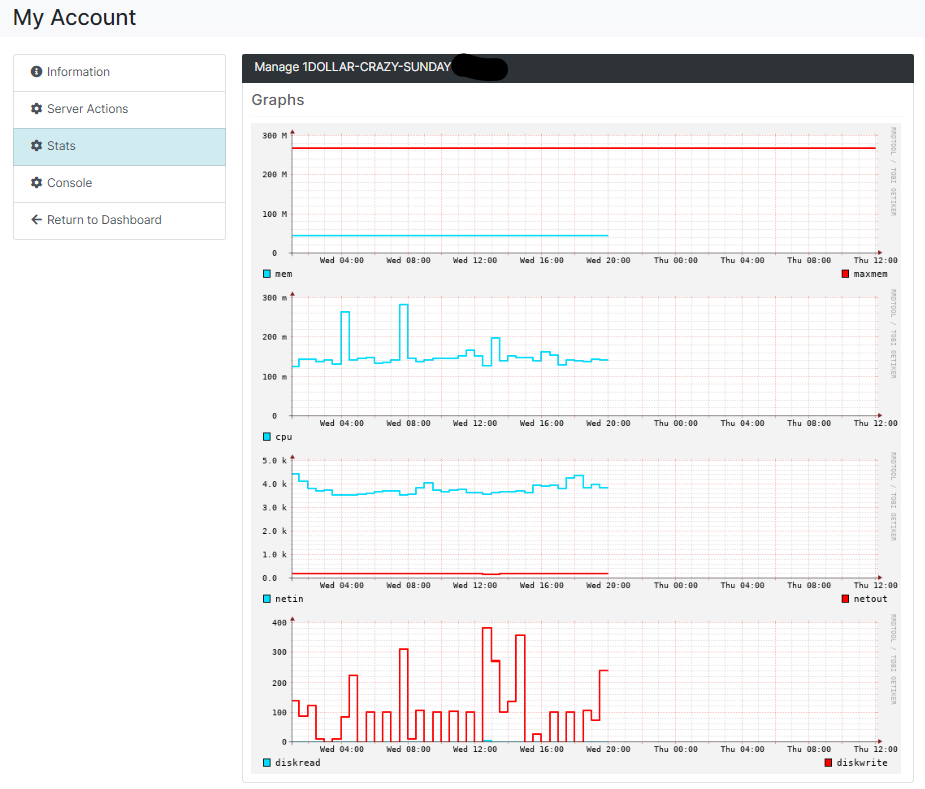The height and width of the screenshot is (789, 925).
Task: Click the Graphs section heading
Action: pyautogui.click(x=278, y=100)
